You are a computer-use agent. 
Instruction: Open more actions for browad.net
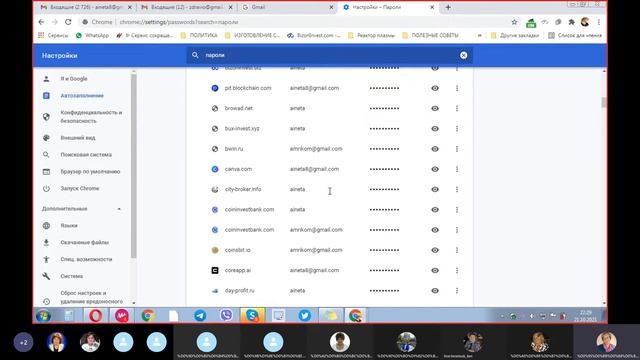(x=457, y=108)
